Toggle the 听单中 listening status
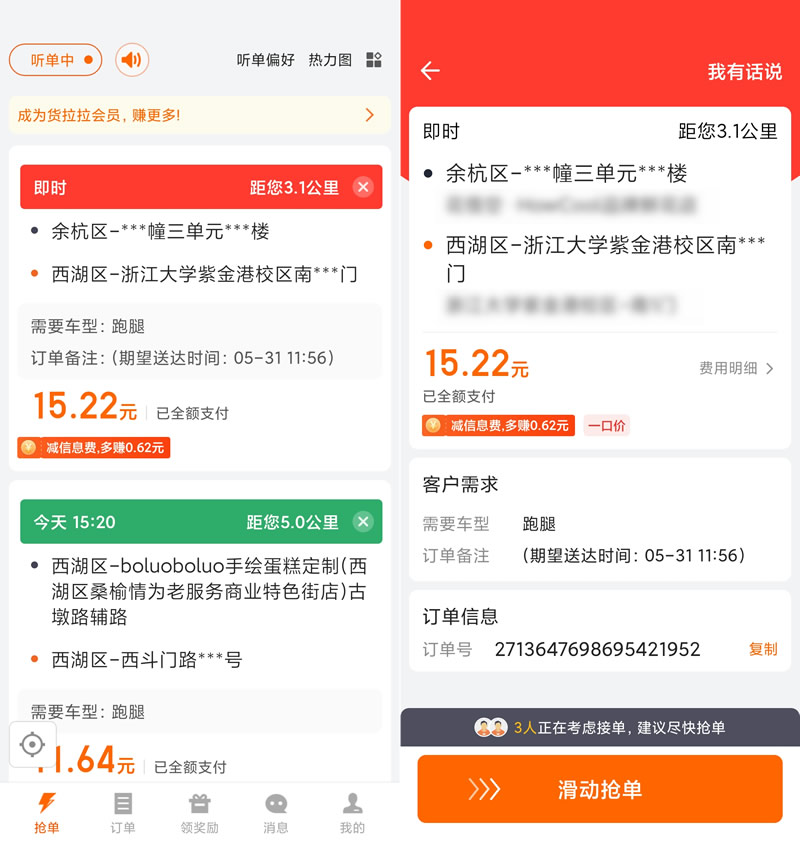This screenshot has height=865, width=800. pos(55,60)
